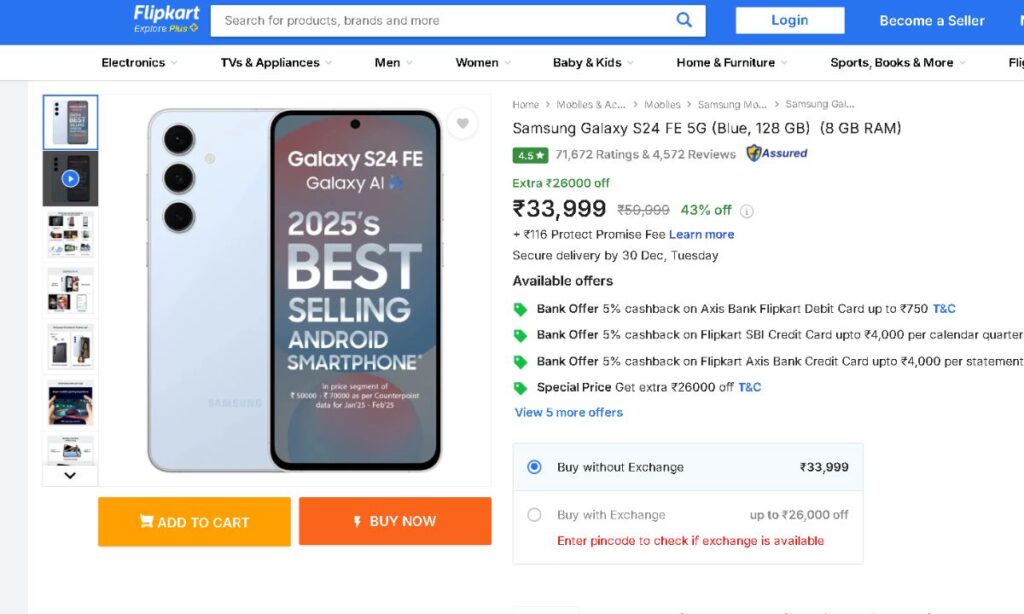Viewport: 1024px width, 614px height.
Task: Click the search products input field
Action: pos(440,20)
